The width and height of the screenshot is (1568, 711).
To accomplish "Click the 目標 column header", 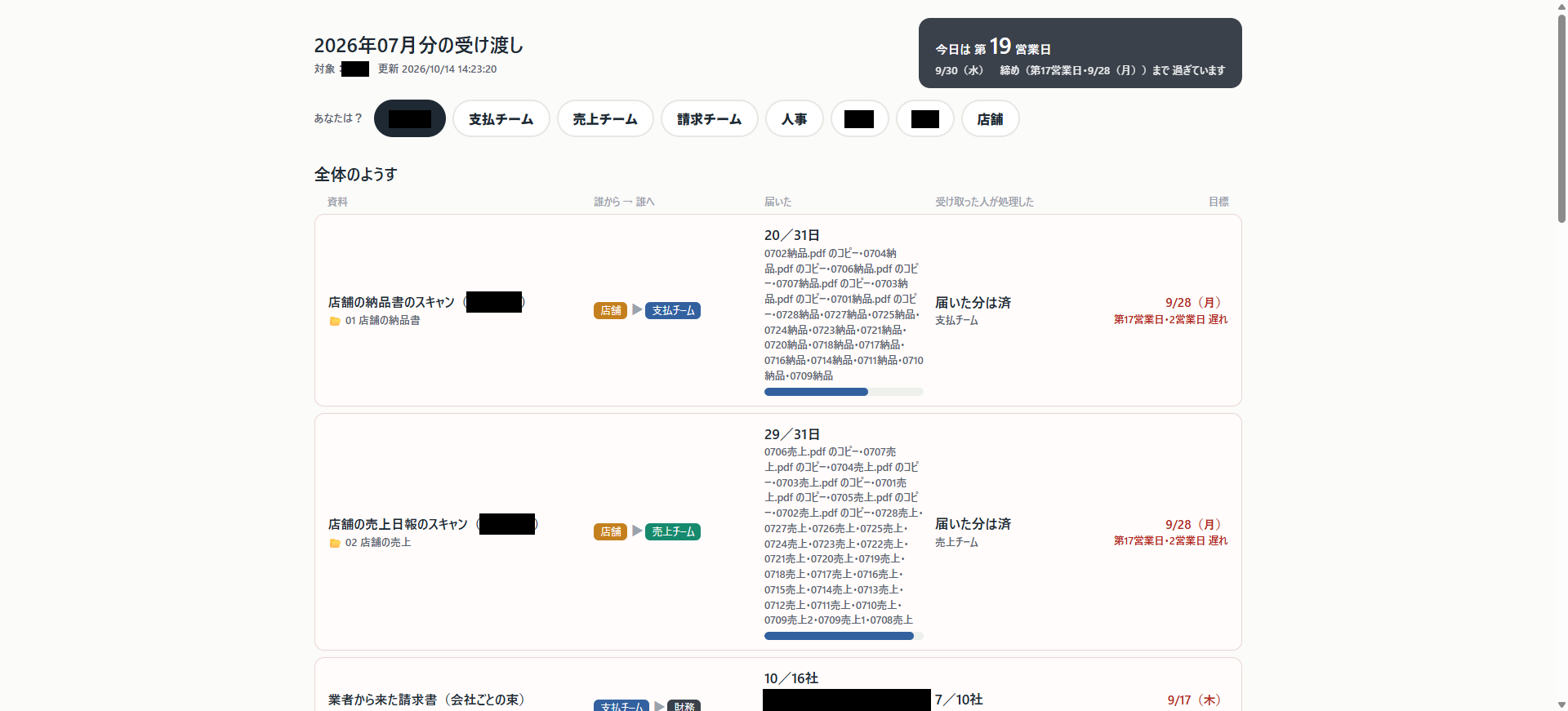I will coord(1218,202).
